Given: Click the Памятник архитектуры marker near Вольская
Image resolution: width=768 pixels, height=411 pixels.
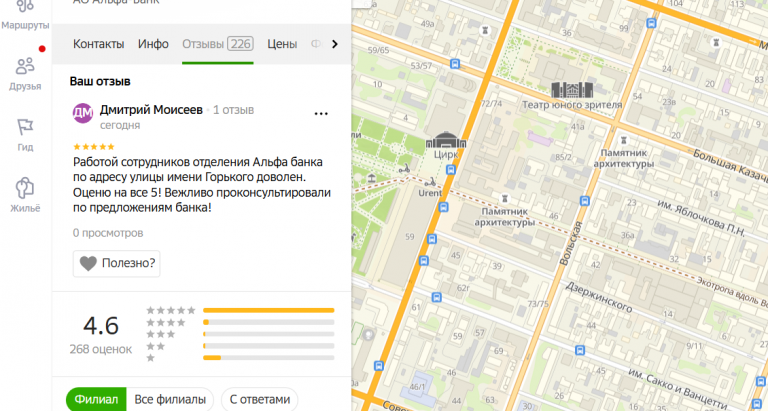Looking at the screenshot, I should (624, 140).
